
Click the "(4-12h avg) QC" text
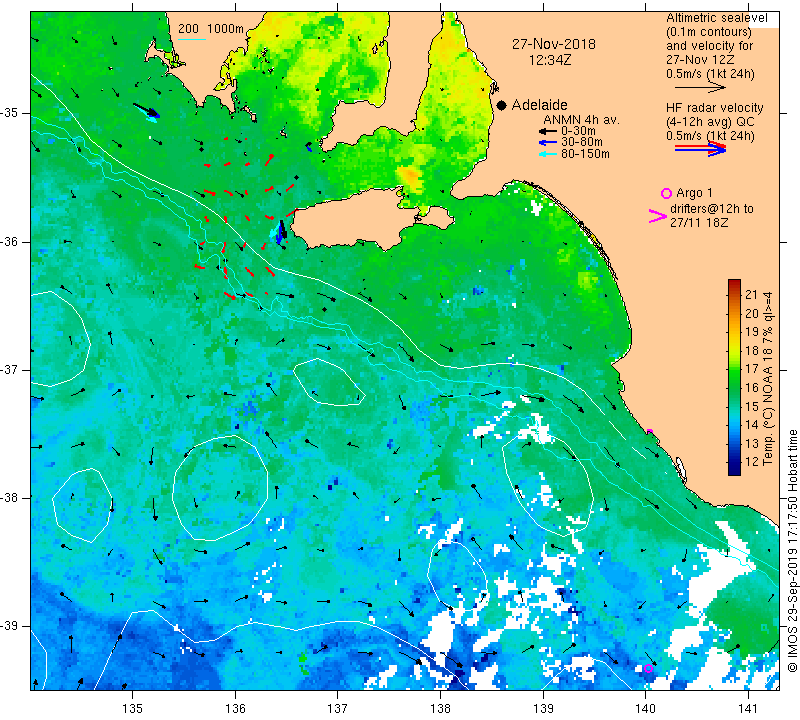tap(710, 122)
